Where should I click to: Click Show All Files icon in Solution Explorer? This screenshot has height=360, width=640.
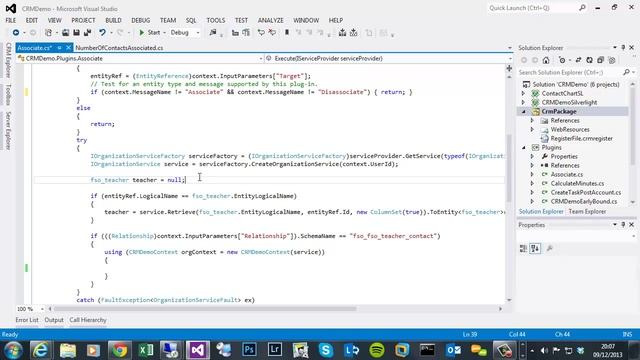612,60
